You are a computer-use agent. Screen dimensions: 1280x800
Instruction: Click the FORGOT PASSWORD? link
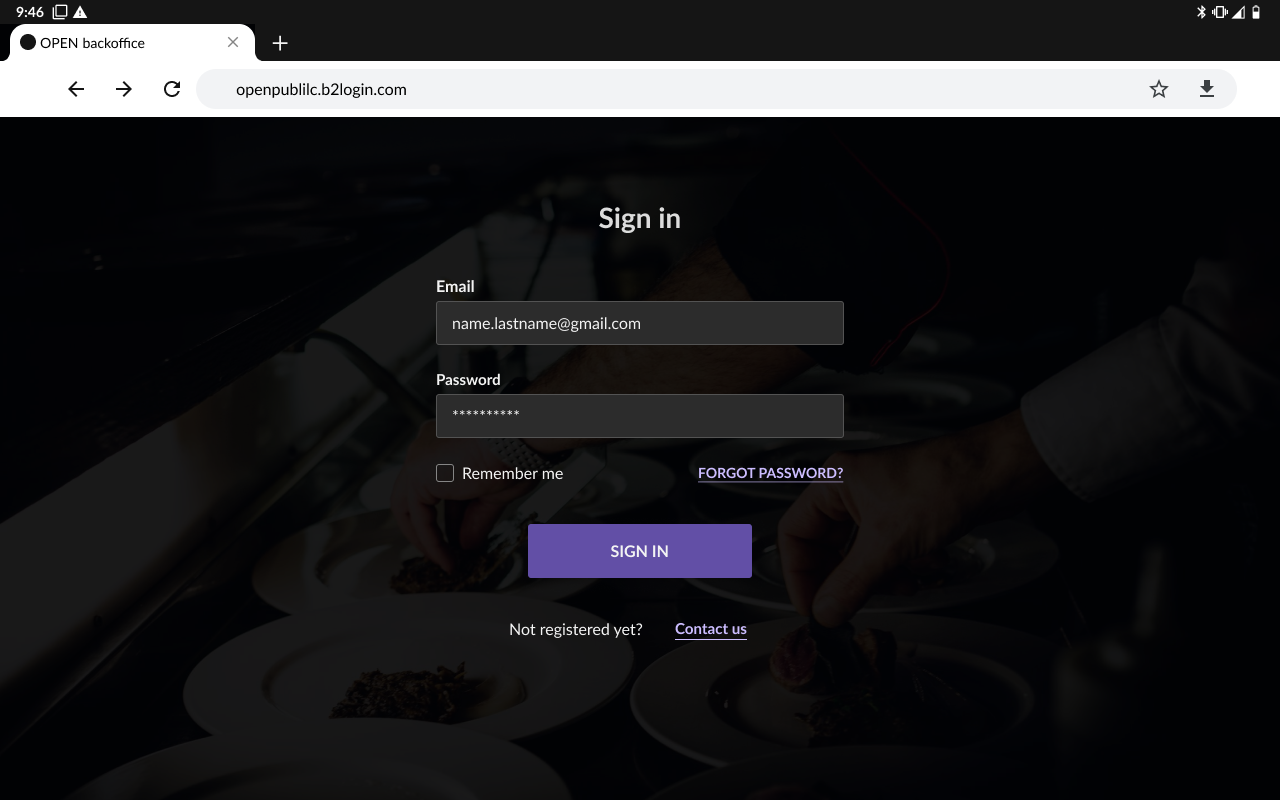click(770, 473)
